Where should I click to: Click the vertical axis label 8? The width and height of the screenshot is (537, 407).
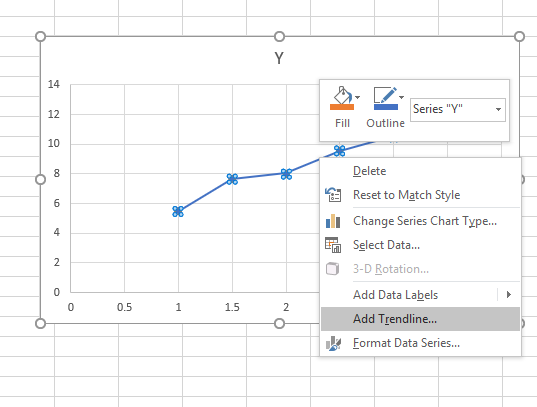click(x=57, y=173)
